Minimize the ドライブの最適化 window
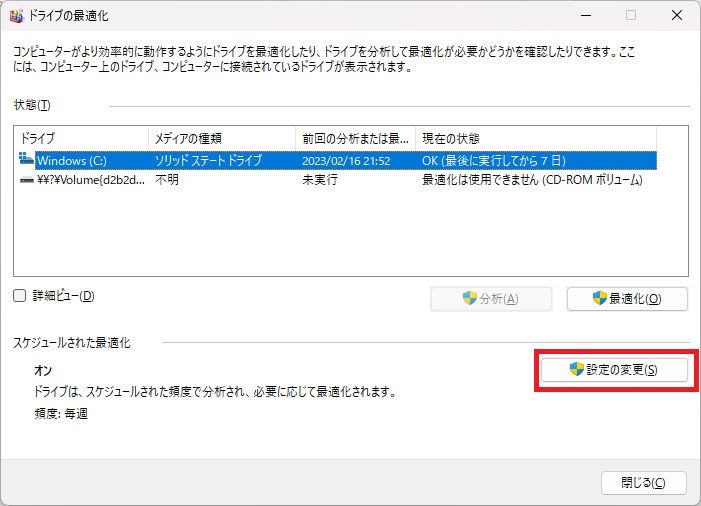This screenshot has width=701, height=506. click(x=586, y=15)
